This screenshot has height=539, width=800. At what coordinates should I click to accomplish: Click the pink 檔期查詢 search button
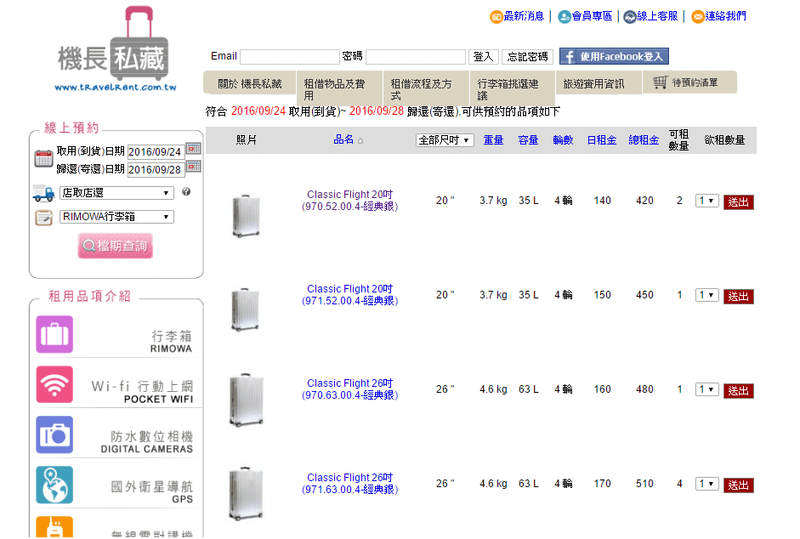tap(115, 246)
